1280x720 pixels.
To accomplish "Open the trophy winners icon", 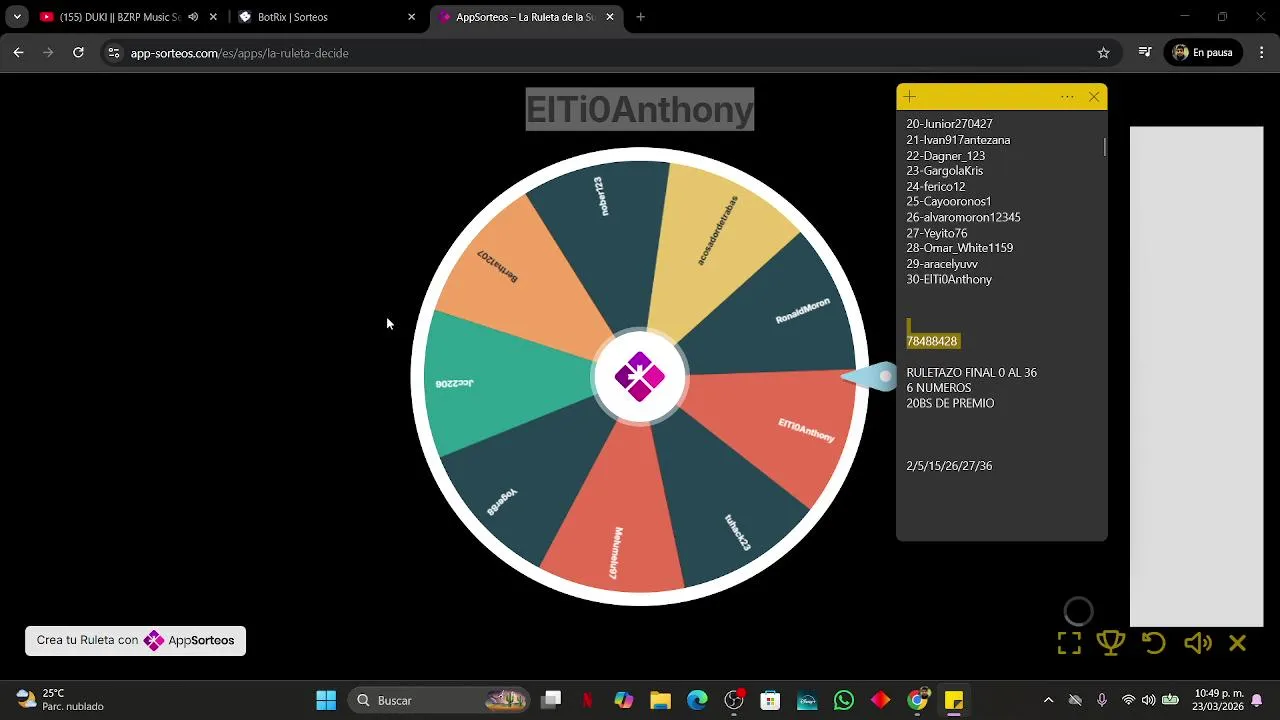I will tap(1111, 642).
